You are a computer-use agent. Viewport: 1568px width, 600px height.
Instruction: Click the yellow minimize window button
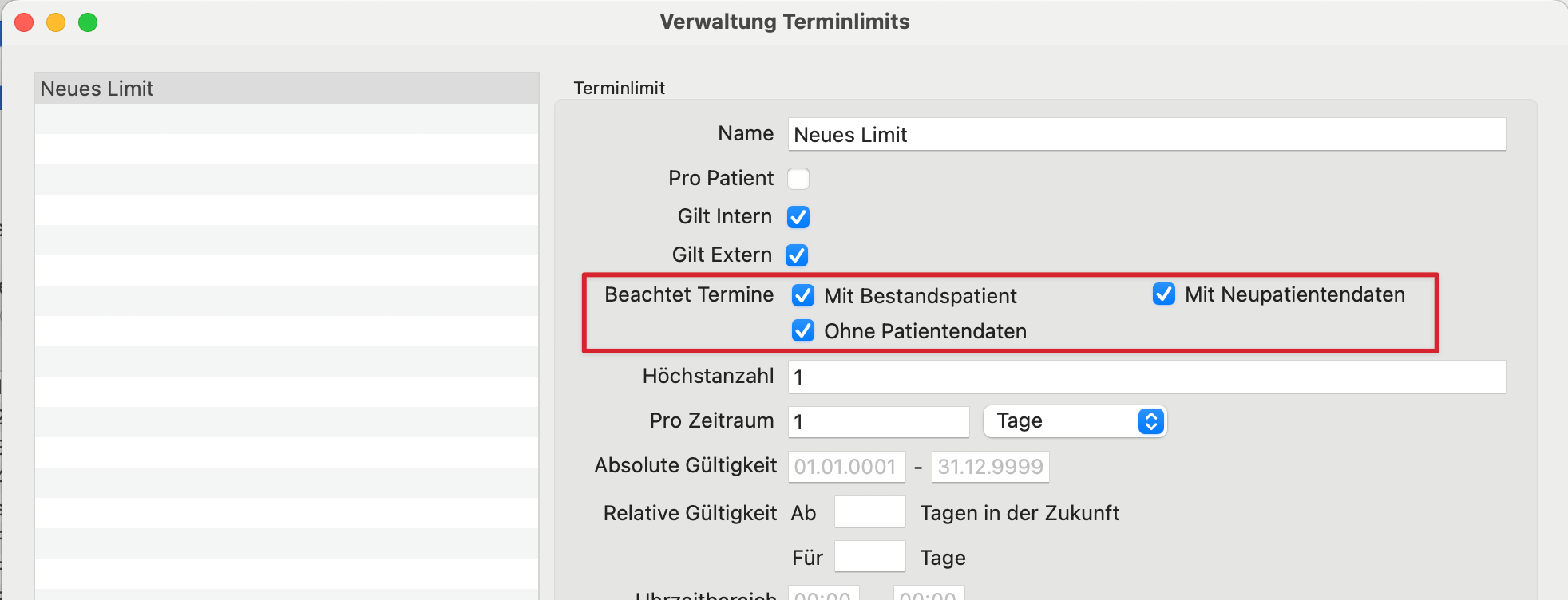[x=56, y=22]
